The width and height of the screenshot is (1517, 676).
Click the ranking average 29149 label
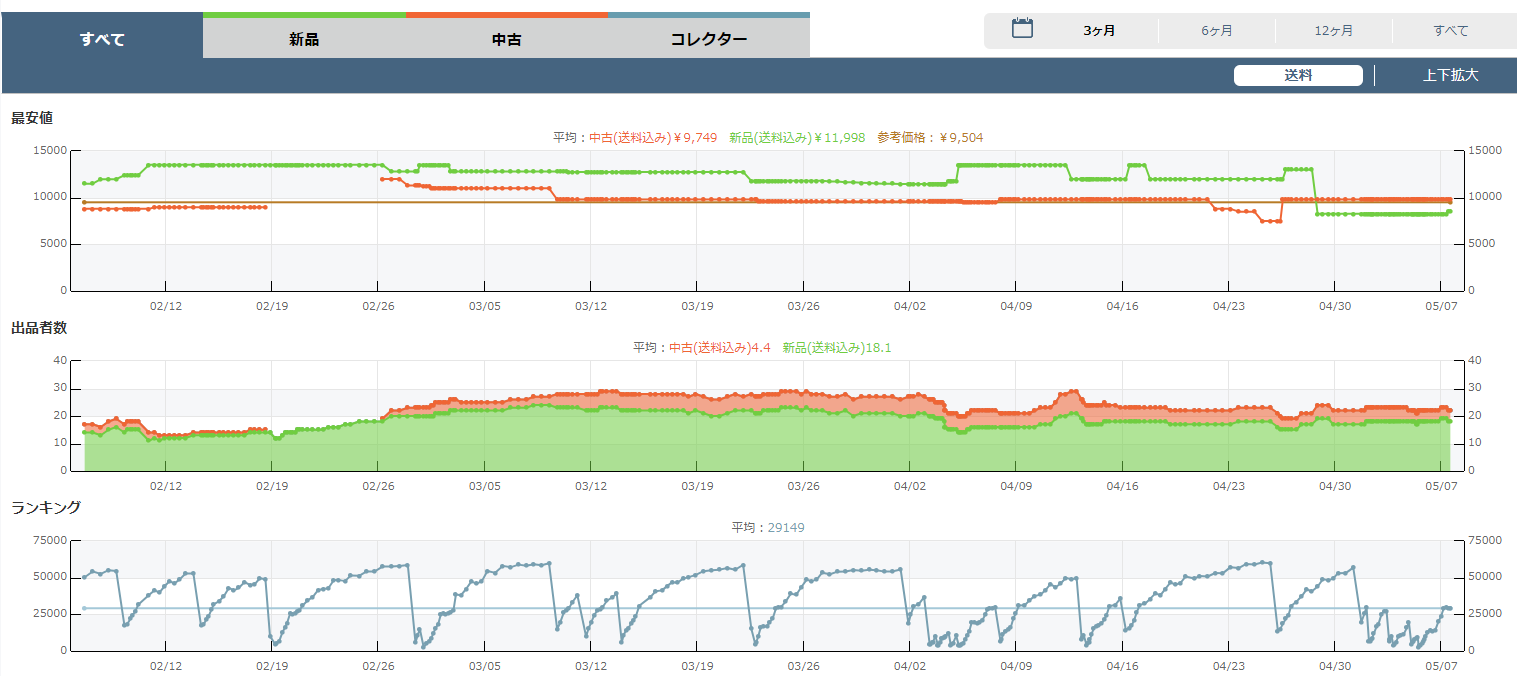pos(768,527)
